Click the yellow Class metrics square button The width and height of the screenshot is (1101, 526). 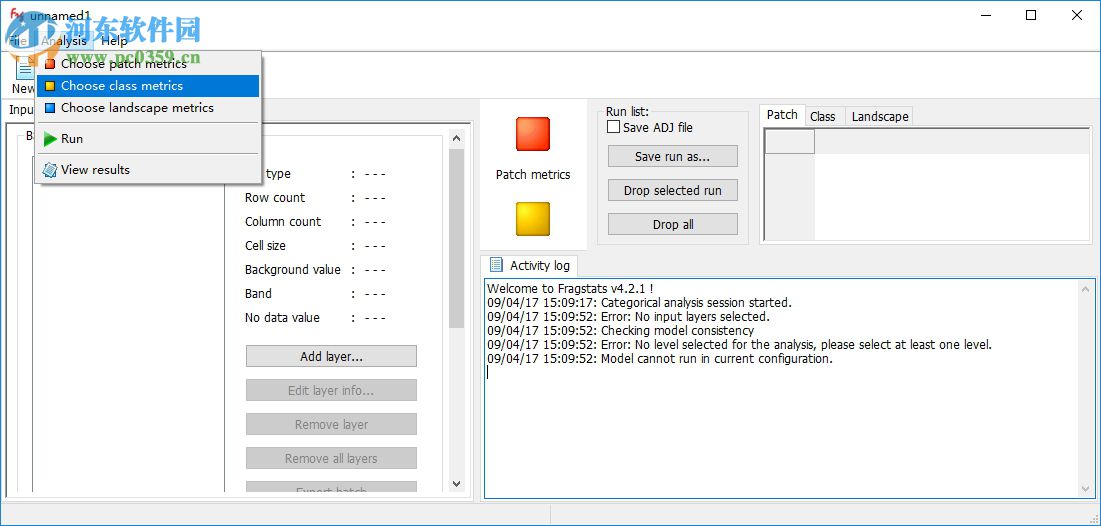[x=533, y=219]
